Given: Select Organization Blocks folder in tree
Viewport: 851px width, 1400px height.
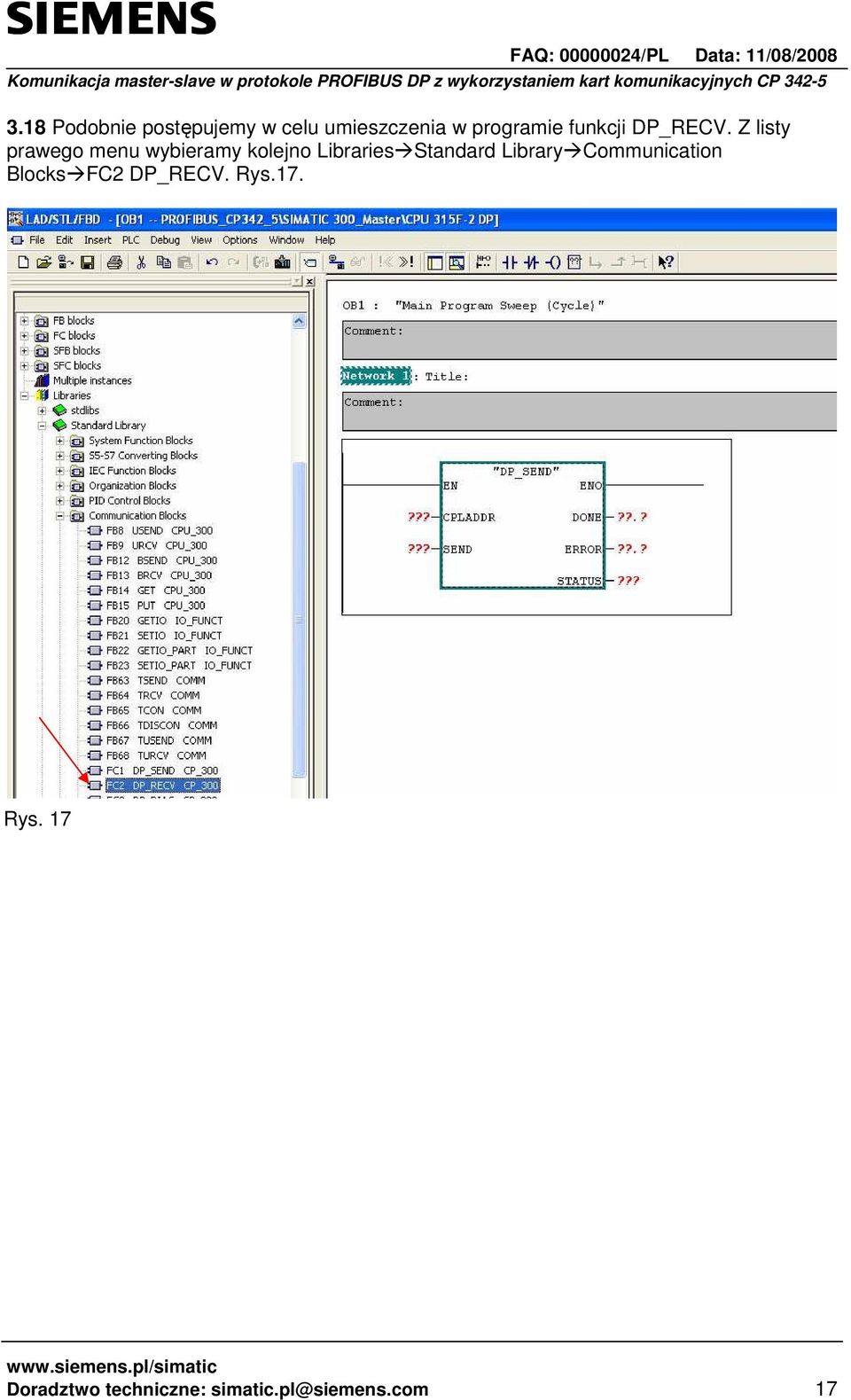Looking at the screenshot, I should tap(132, 486).
